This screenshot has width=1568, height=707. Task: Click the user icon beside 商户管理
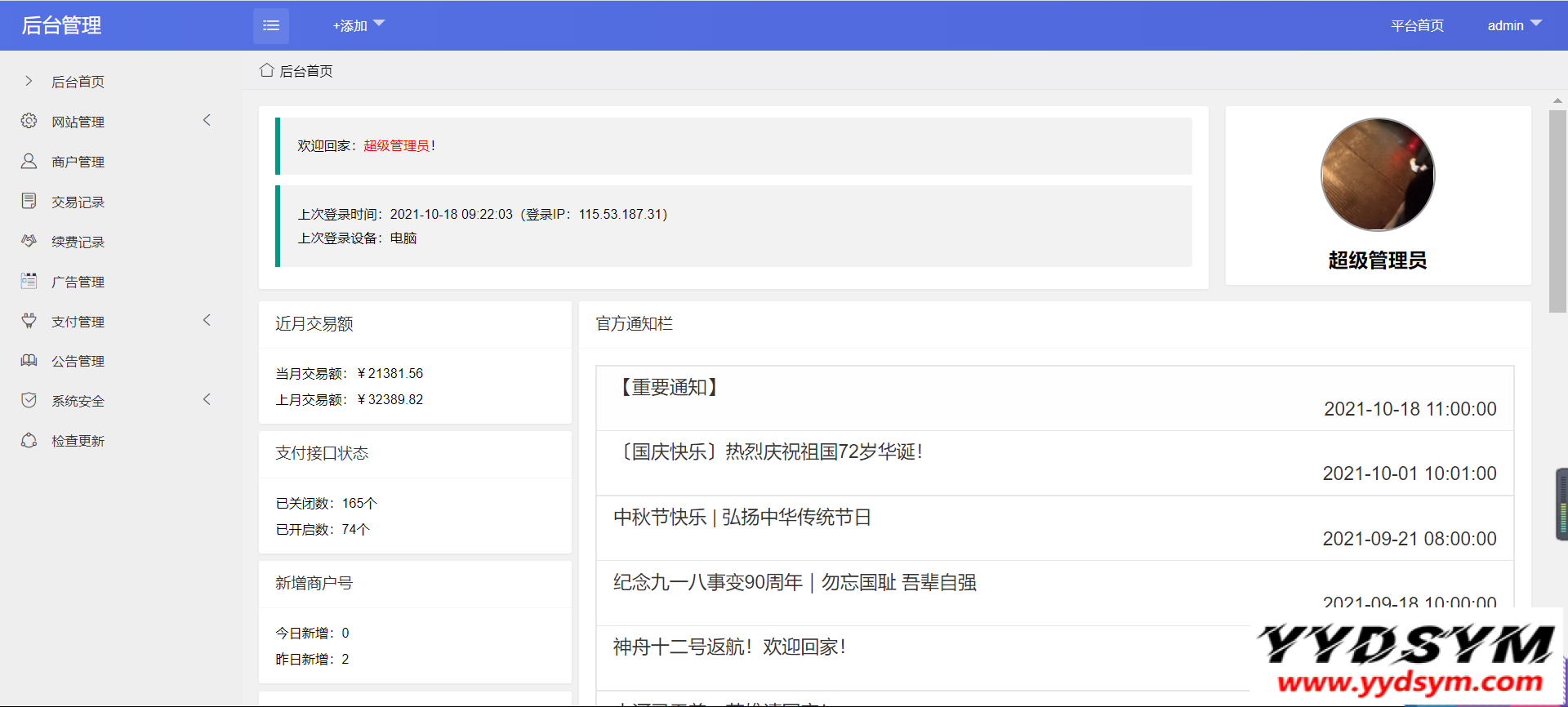[29, 161]
